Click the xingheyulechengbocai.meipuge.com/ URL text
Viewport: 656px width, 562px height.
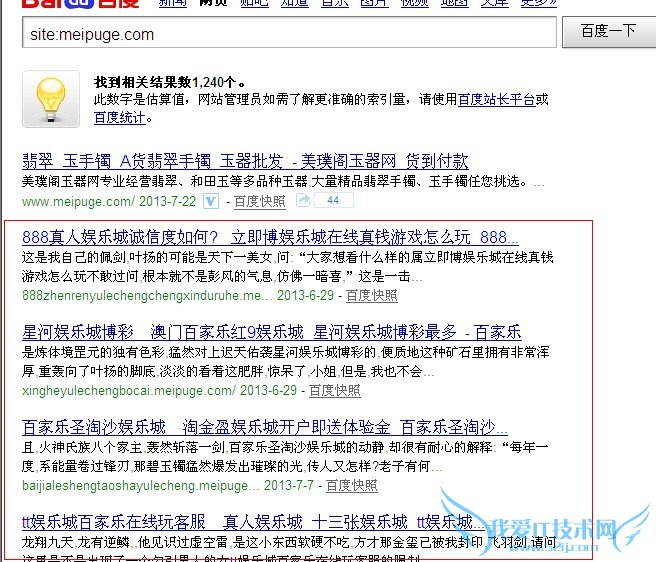[129, 390]
